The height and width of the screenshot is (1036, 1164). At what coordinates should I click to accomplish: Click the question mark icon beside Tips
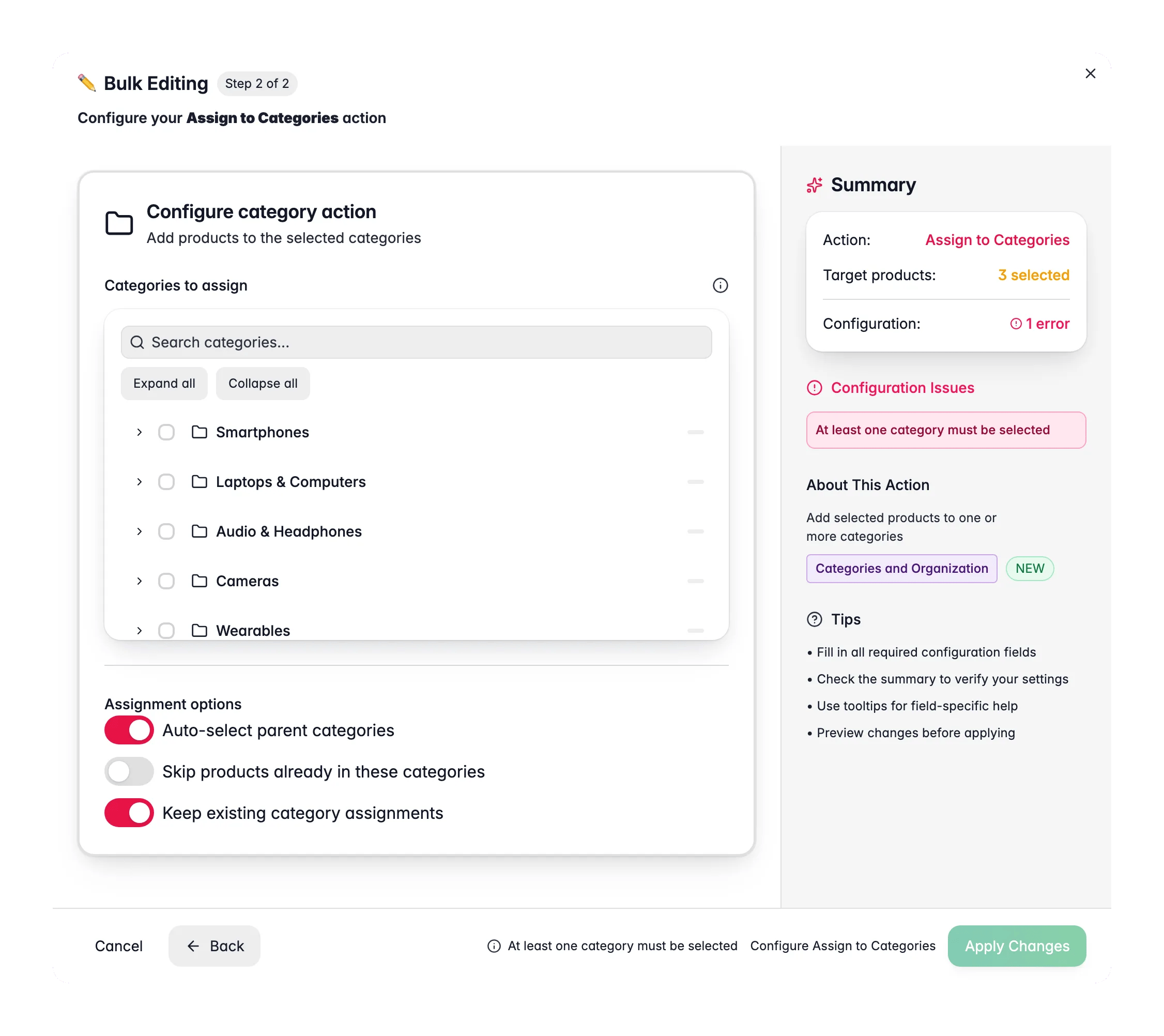coord(815,619)
